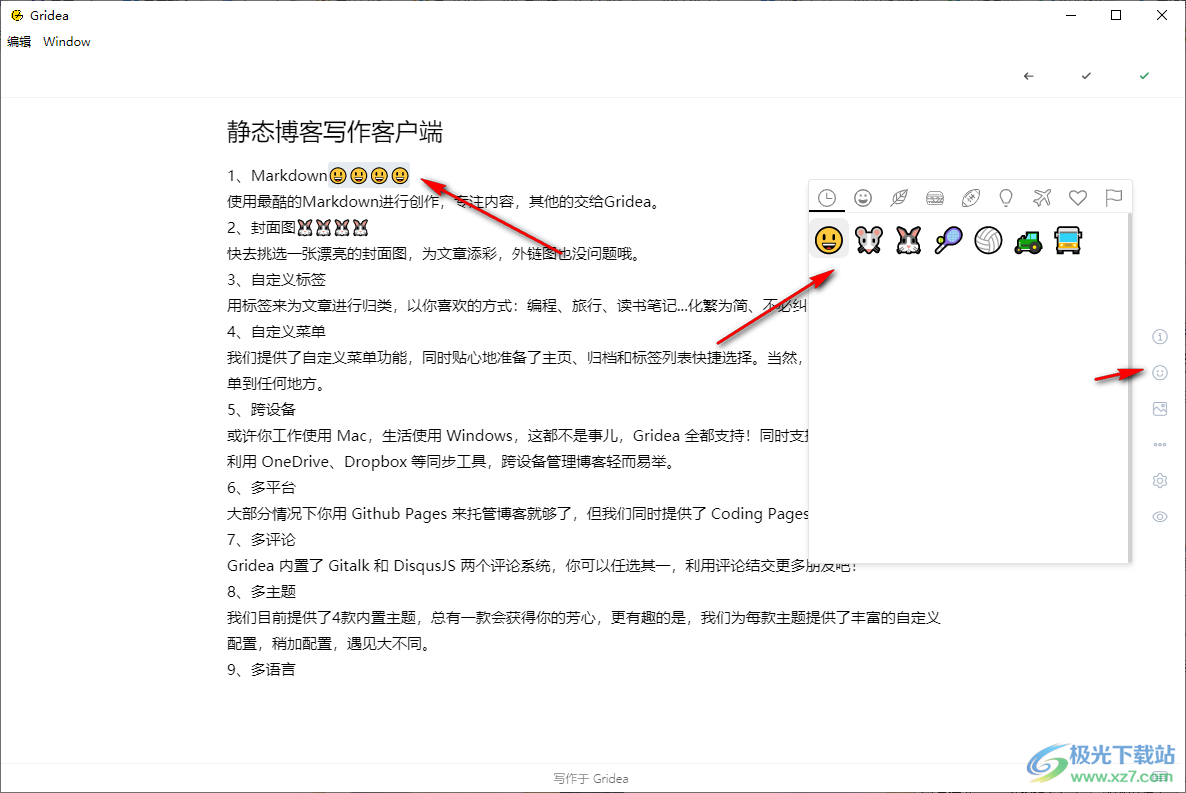Insert the yellow bus emoji

tap(1068, 241)
